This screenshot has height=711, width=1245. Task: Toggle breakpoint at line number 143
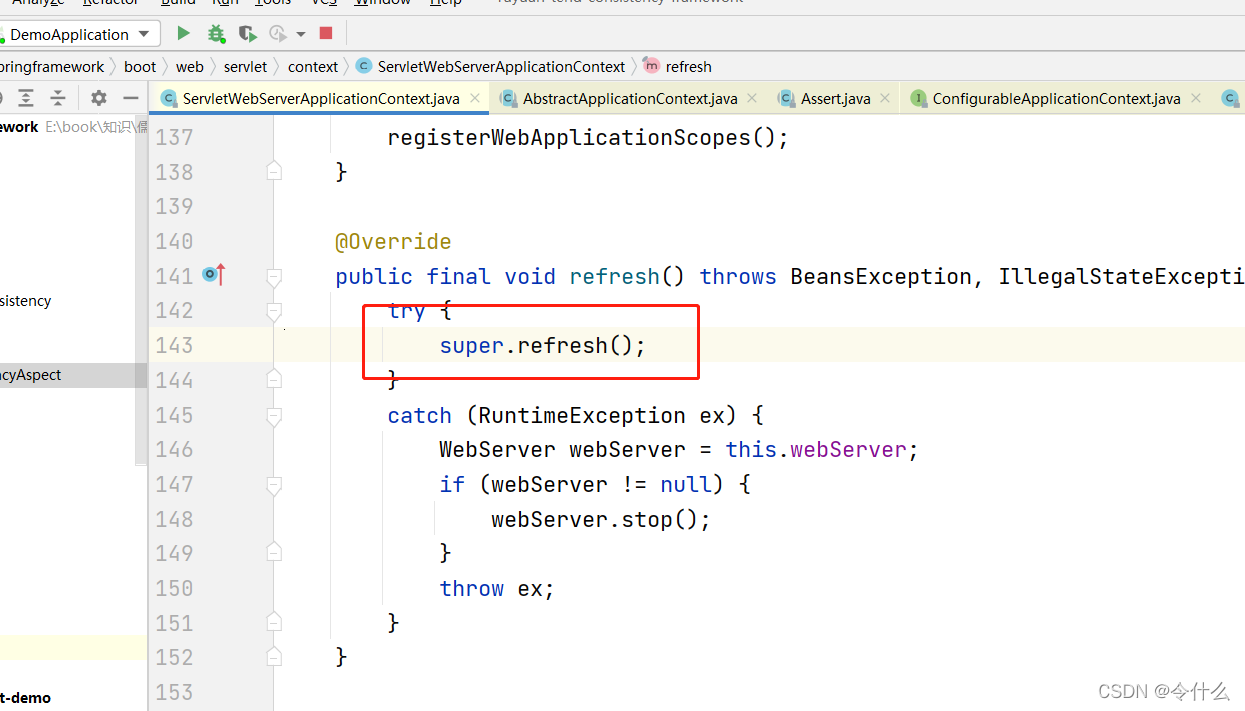tap(174, 345)
